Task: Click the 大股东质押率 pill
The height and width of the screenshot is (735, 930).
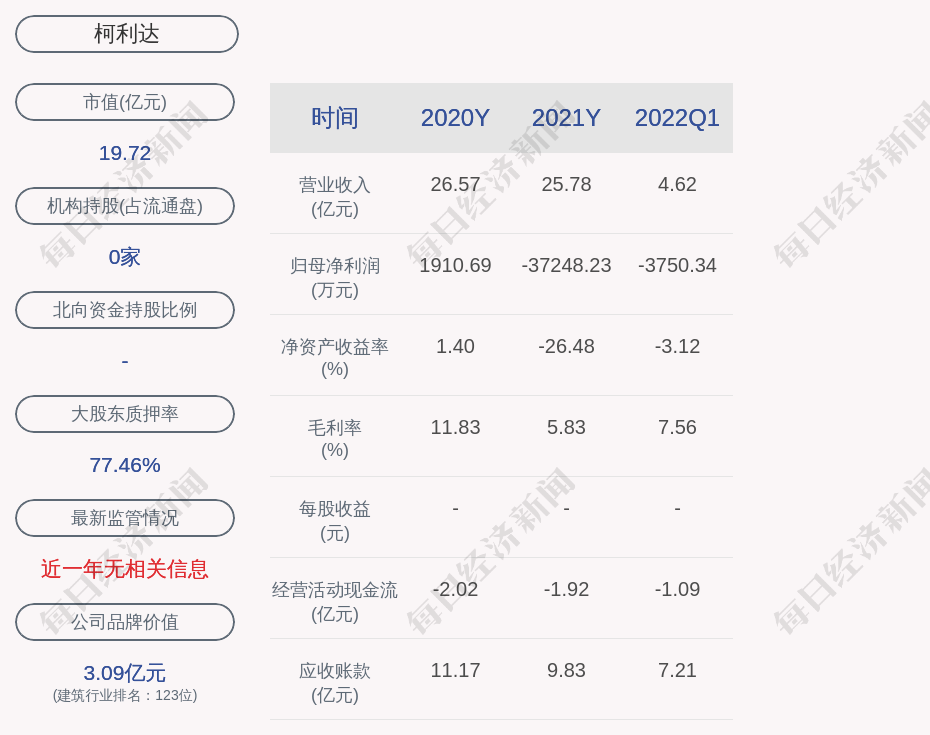Action: 125,413
